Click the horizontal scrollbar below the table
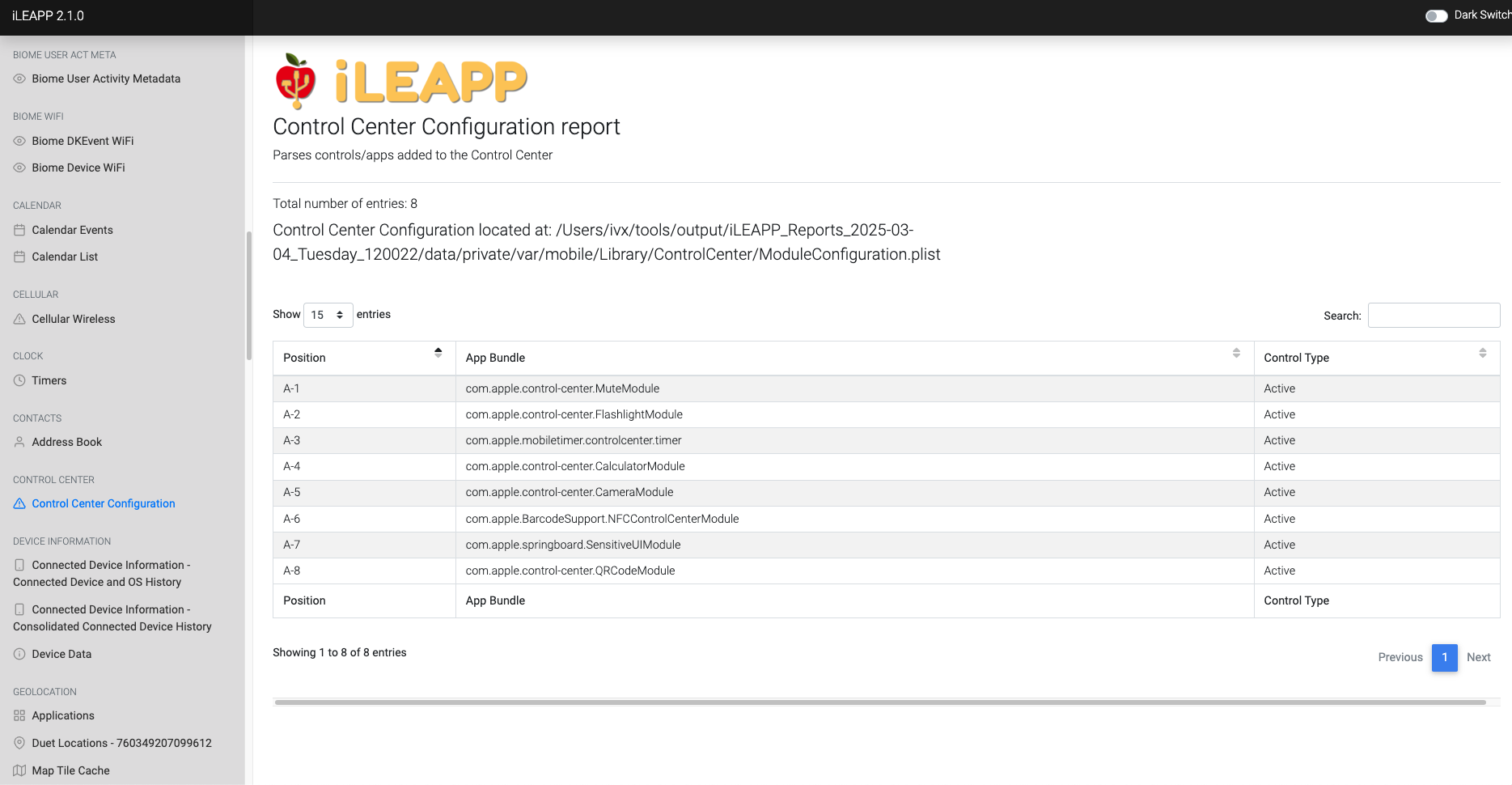The image size is (1512, 785). coord(879,702)
